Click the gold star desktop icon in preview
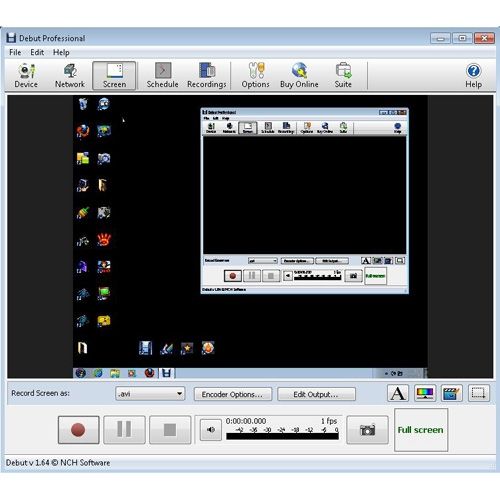The width and height of the screenshot is (500, 500). coord(187,348)
